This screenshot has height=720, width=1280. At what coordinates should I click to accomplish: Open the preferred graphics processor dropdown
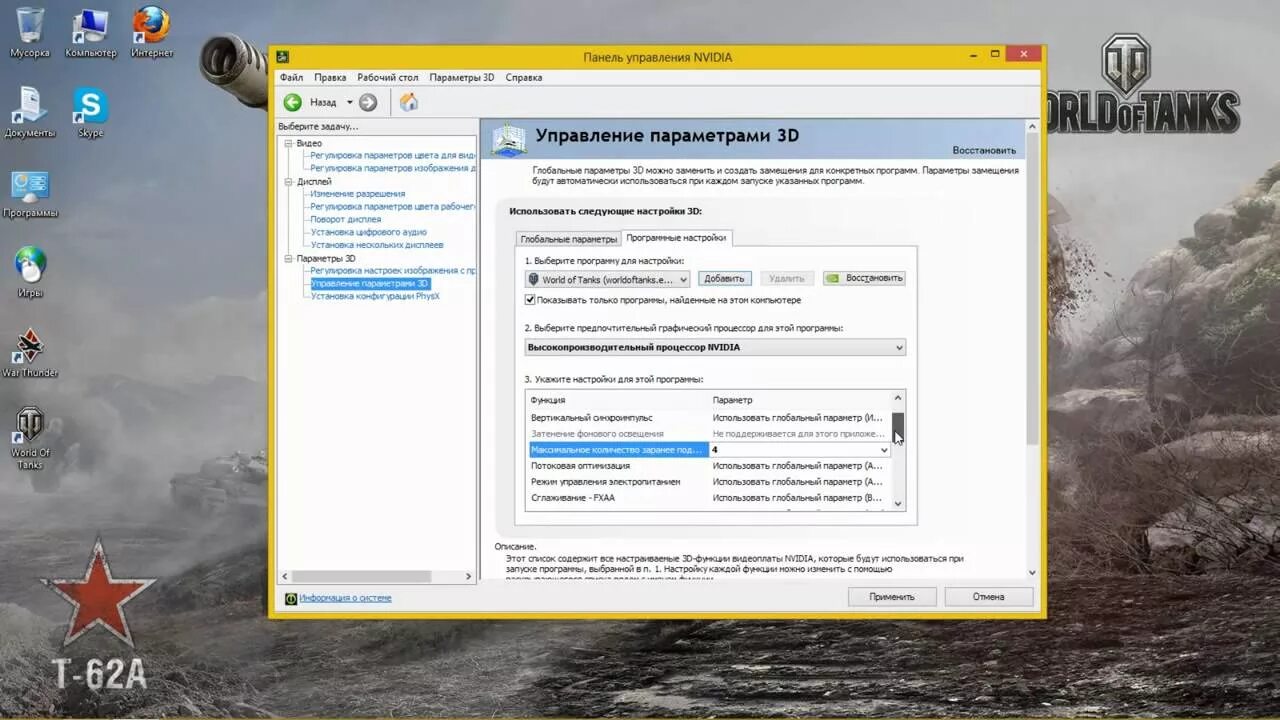tap(715, 347)
